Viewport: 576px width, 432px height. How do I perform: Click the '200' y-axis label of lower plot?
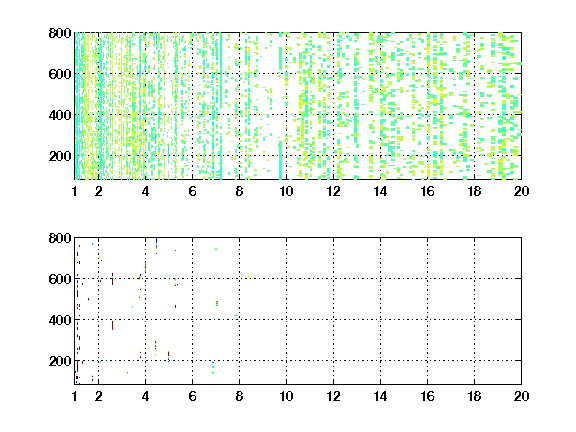60,361
